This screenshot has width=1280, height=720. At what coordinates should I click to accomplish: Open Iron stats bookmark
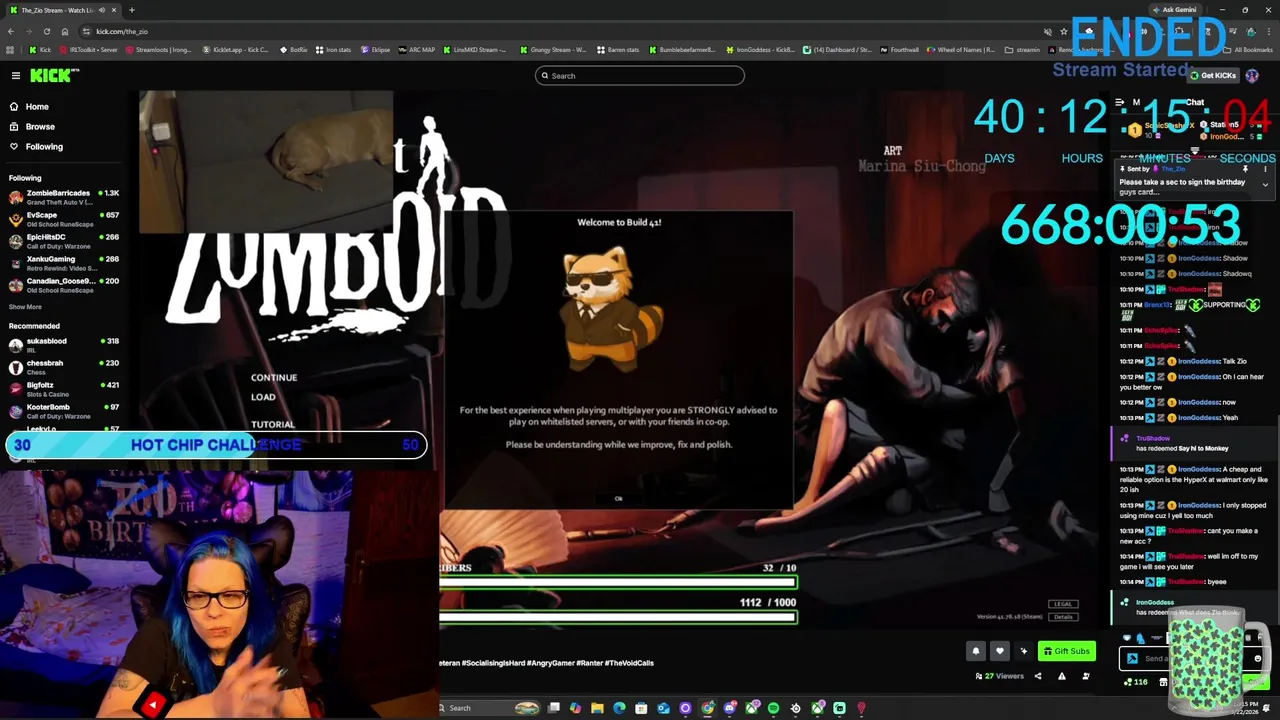334,50
